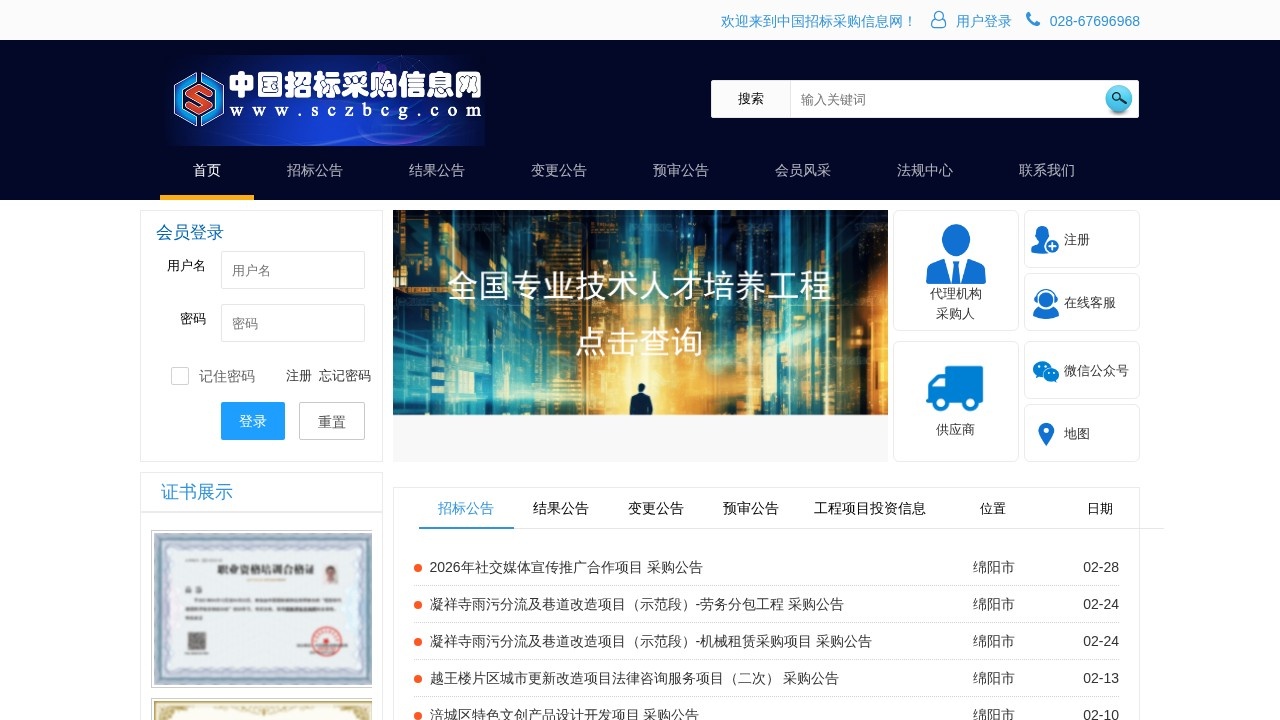
Task: Open the 2026年社交媒体宣传推广合作项目 announcement
Action: click(x=565, y=567)
